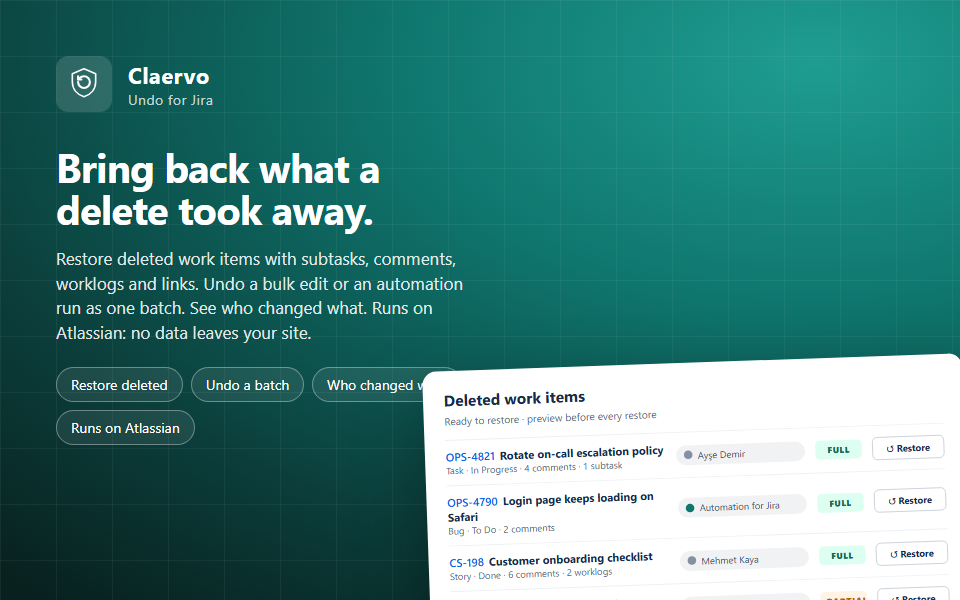Click the Claervo brand name
The height and width of the screenshot is (600, 960).
[x=168, y=77]
